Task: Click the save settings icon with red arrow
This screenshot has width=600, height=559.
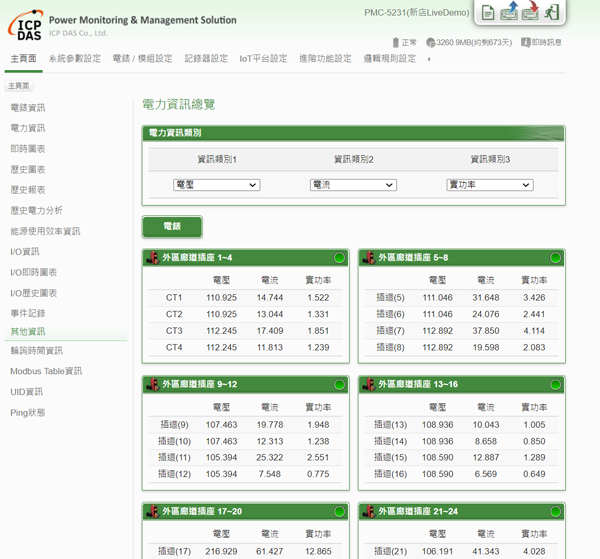Action: click(530, 11)
